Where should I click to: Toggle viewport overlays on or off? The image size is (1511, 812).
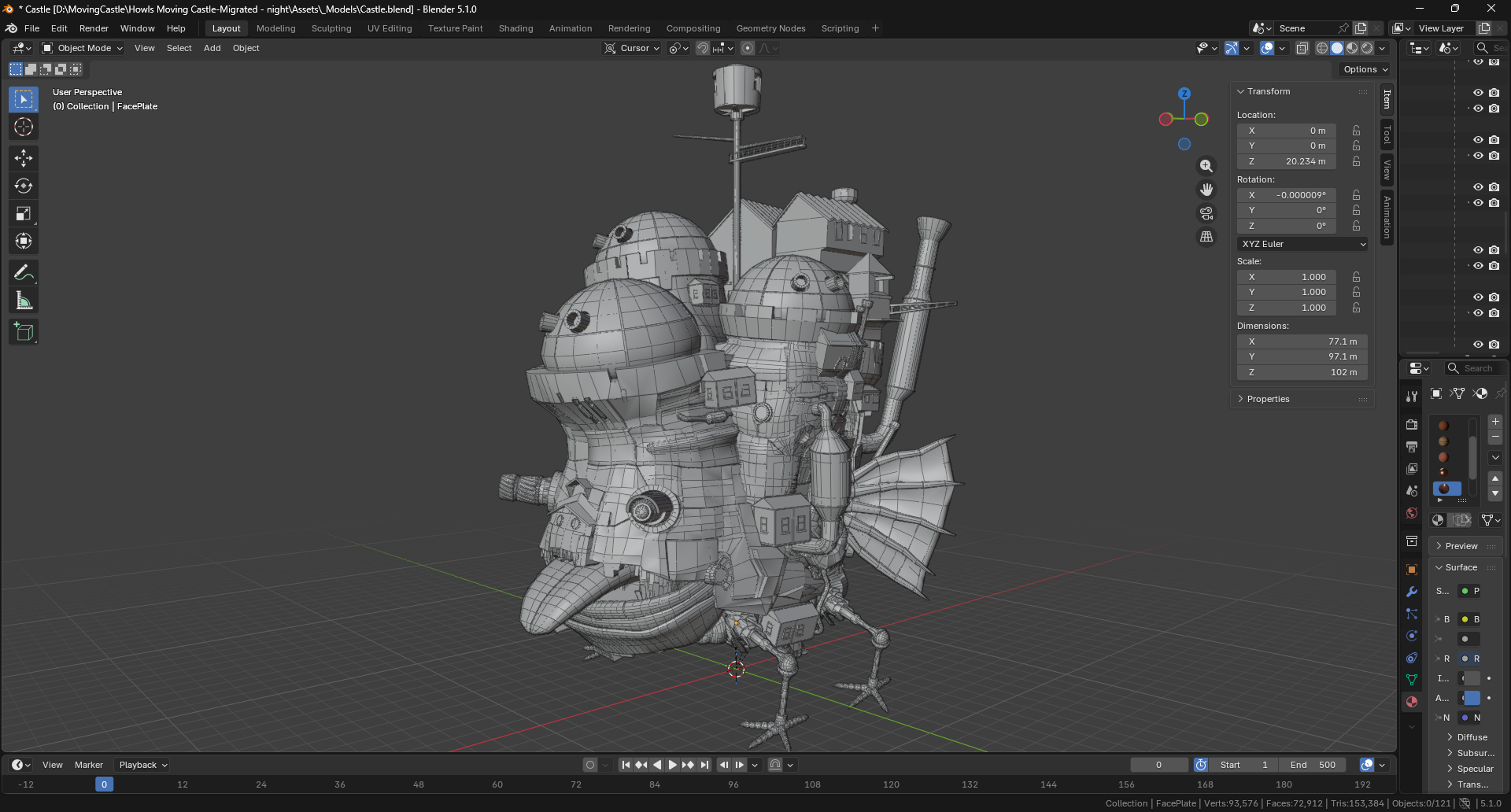[1267, 48]
